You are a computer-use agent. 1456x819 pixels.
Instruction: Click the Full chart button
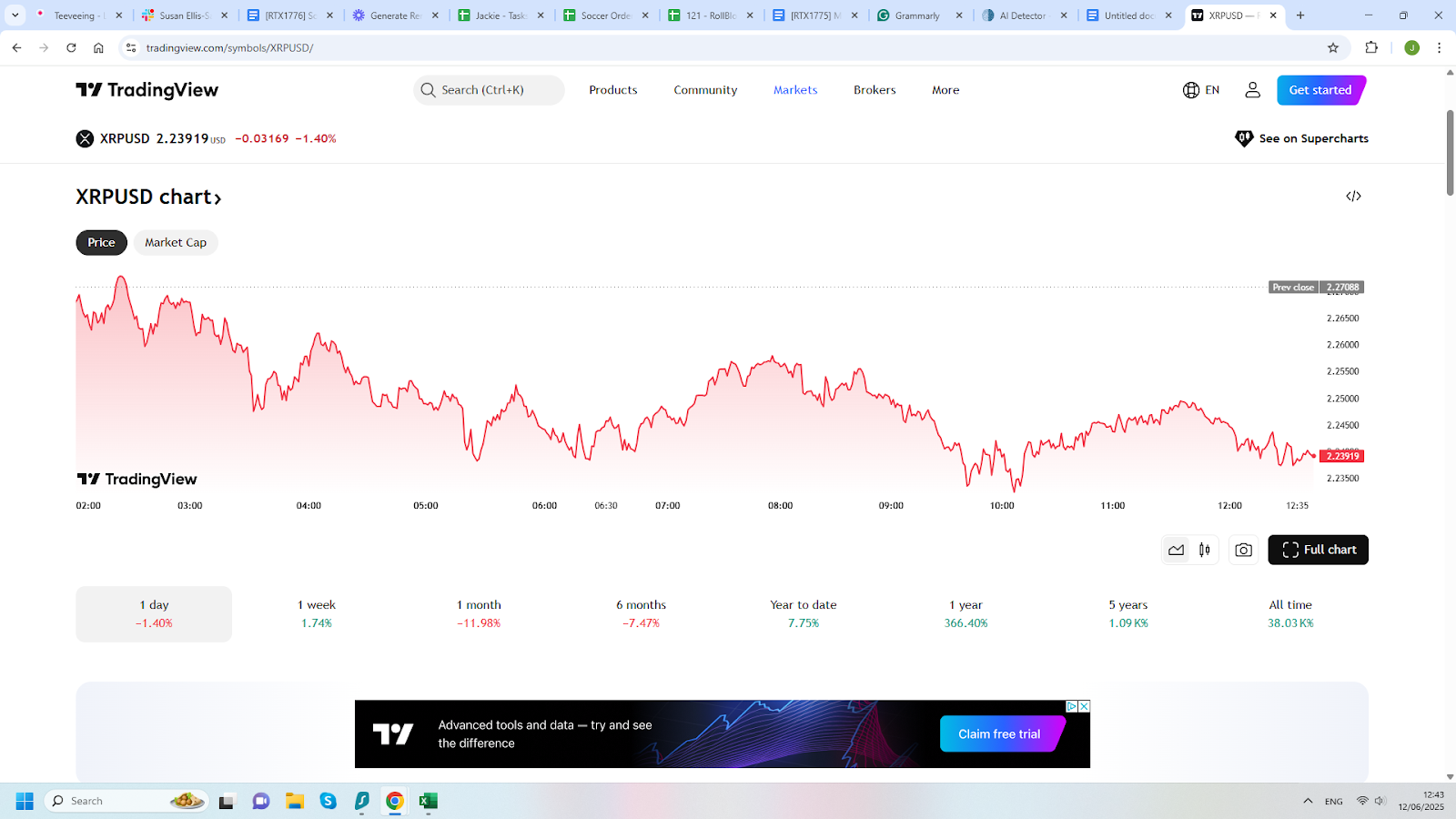pos(1318,550)
